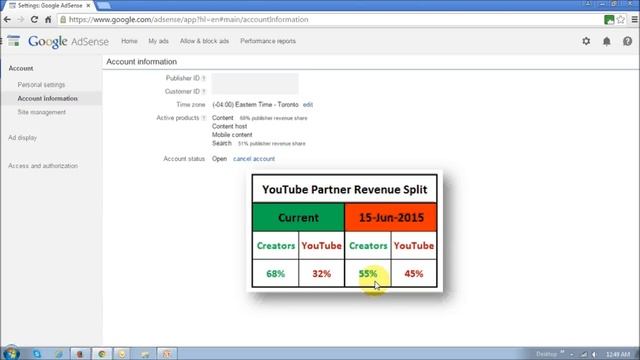Click the 45% cell in the table
Image resolution: width=640 pixels, height=360 pixels.
(414, 273)
